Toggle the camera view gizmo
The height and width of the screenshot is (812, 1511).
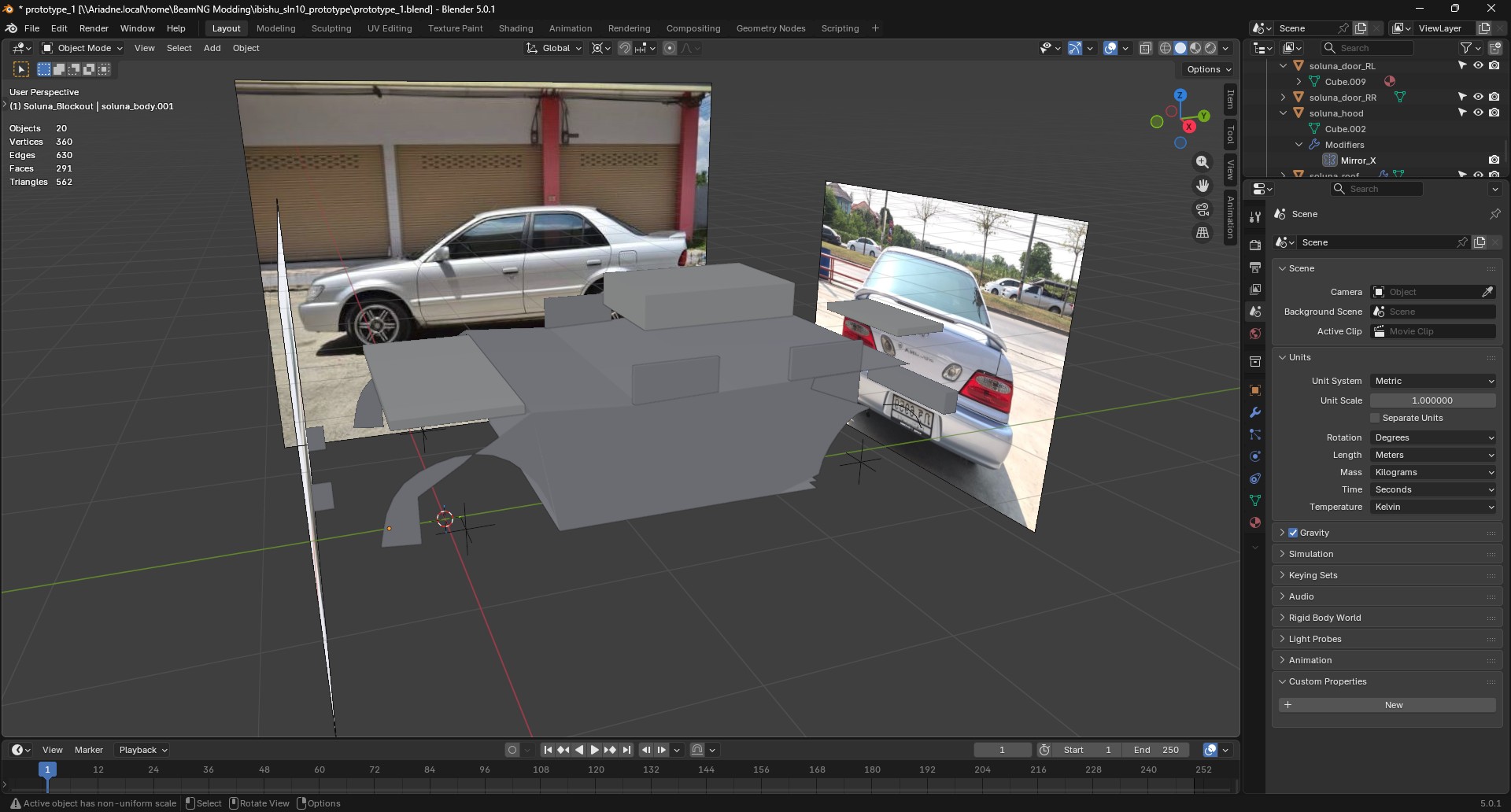pyautogui.click(x=1203, y=209)
